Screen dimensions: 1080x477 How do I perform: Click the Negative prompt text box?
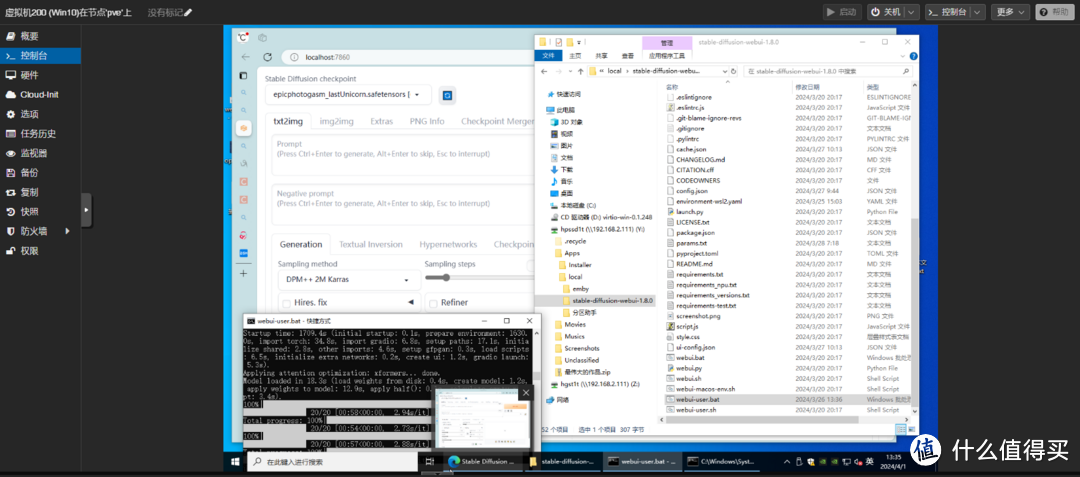click(403, 205)
